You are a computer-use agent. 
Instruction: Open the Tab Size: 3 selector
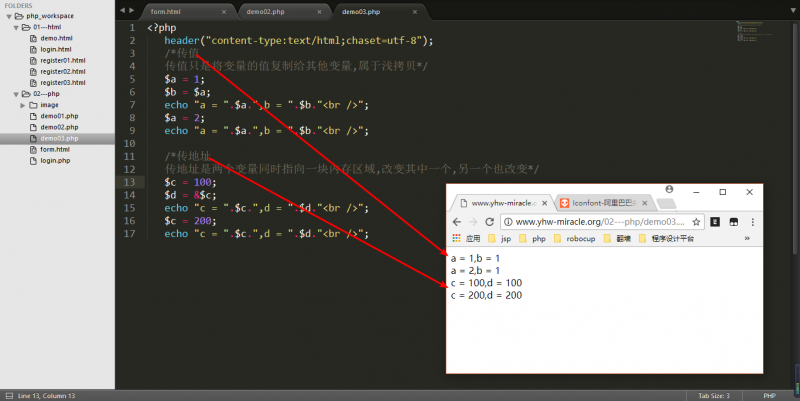click(720, 395)
